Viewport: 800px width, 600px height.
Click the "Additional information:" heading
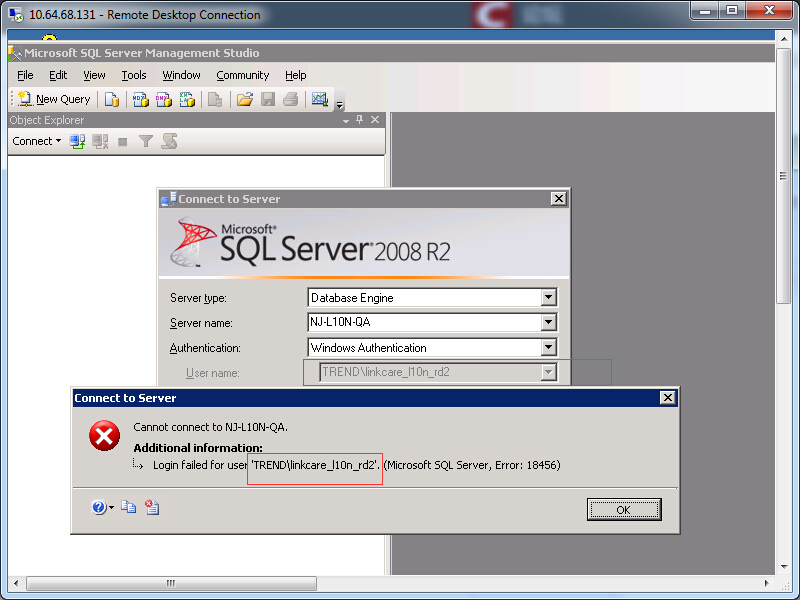click(x=198, y=448)
